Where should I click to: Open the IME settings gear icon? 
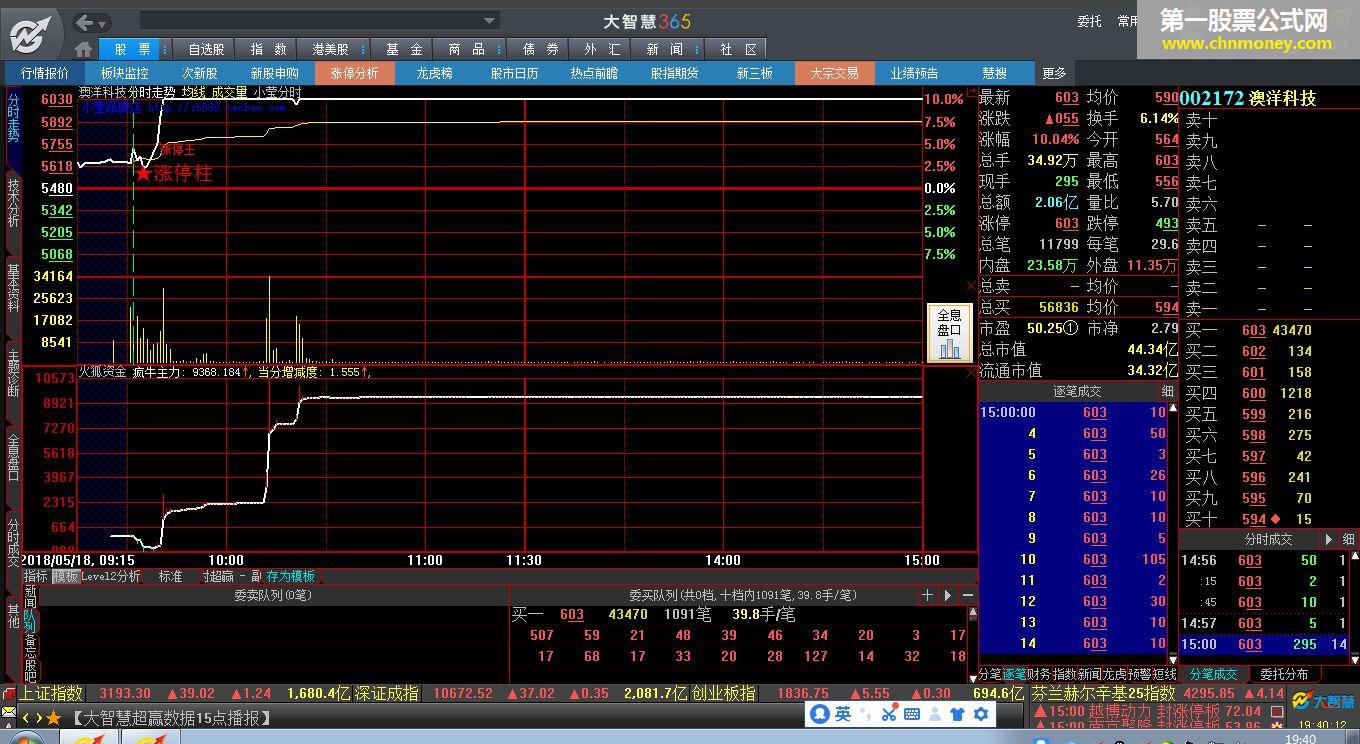(x=981, y=714)
